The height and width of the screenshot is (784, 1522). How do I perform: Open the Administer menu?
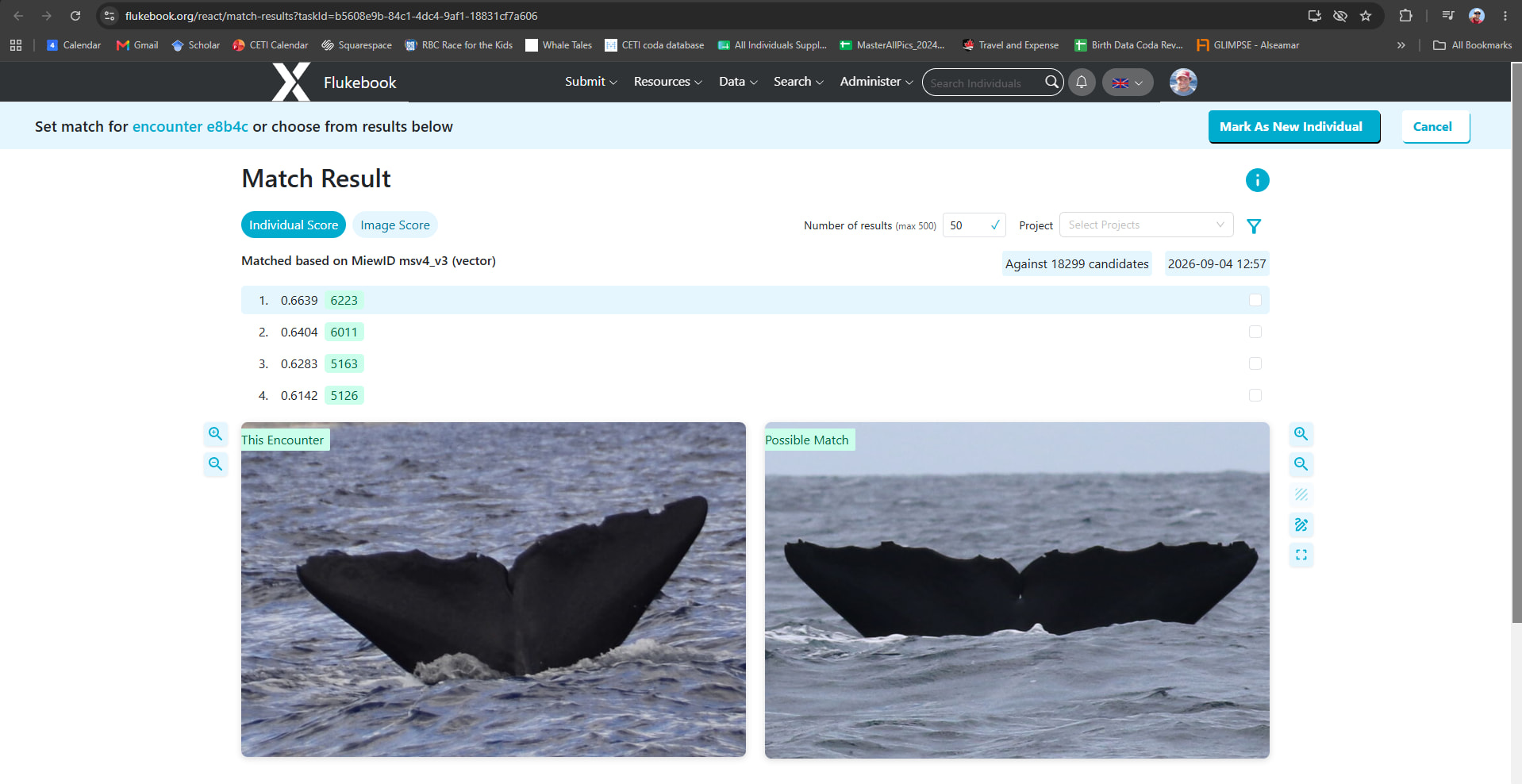click(876, 82)
